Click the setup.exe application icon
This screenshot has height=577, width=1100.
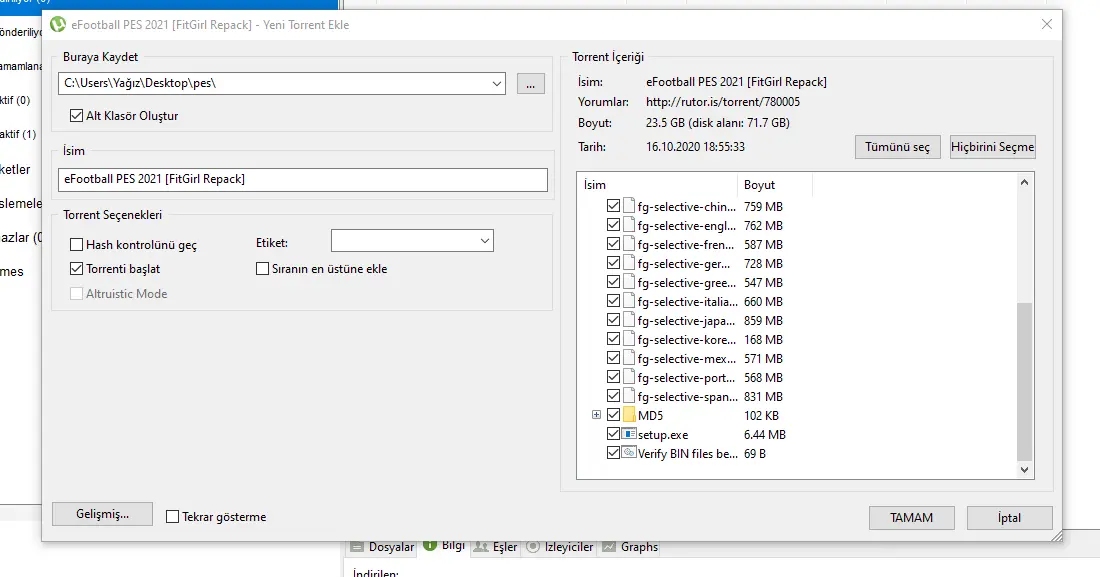click(629, 434)
